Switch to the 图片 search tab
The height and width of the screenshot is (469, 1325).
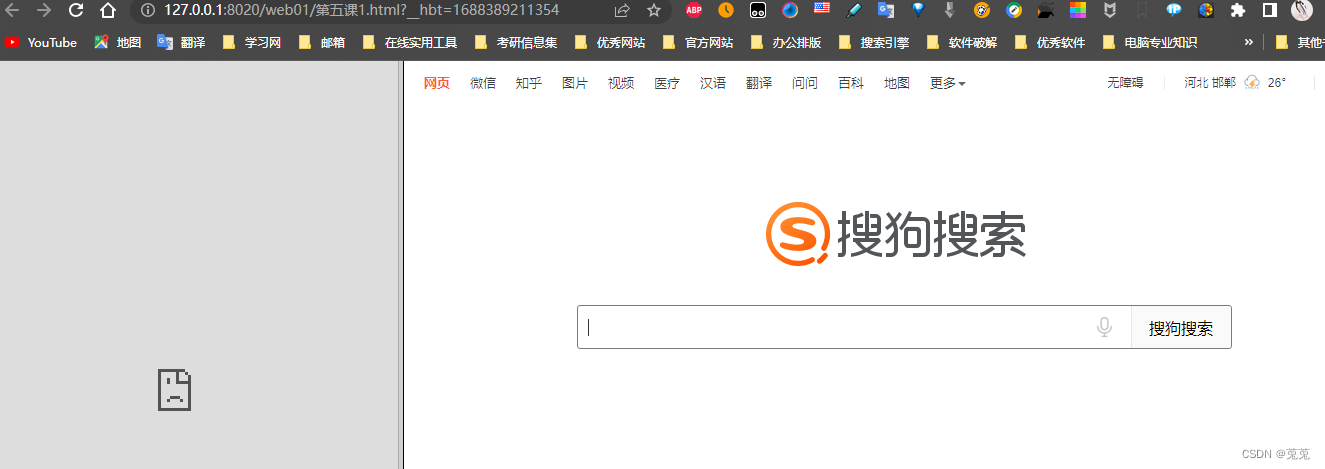[x=575, y=83]
